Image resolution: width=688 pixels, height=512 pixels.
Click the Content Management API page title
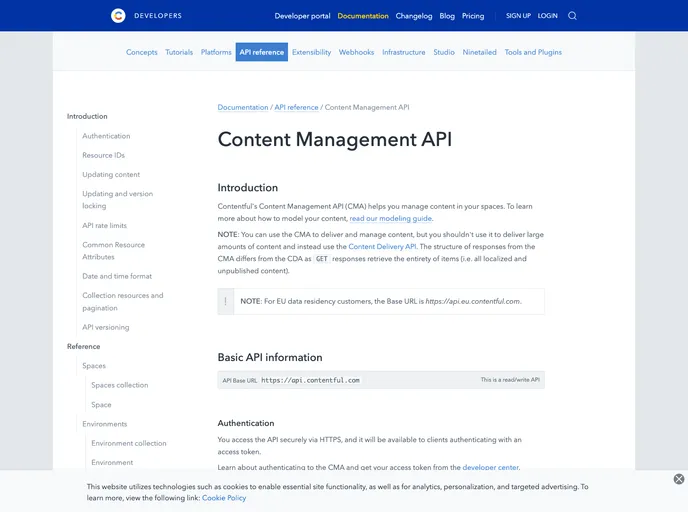point(335,140)
